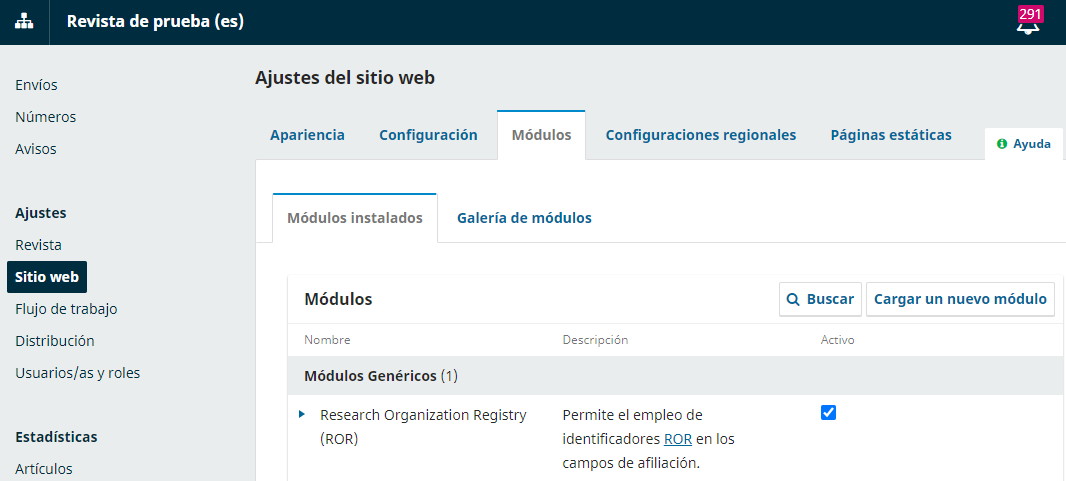This screenshot has height=481, width=1066.
Task: Follow the ROR link in description
Action: click(x=678, y=439)
